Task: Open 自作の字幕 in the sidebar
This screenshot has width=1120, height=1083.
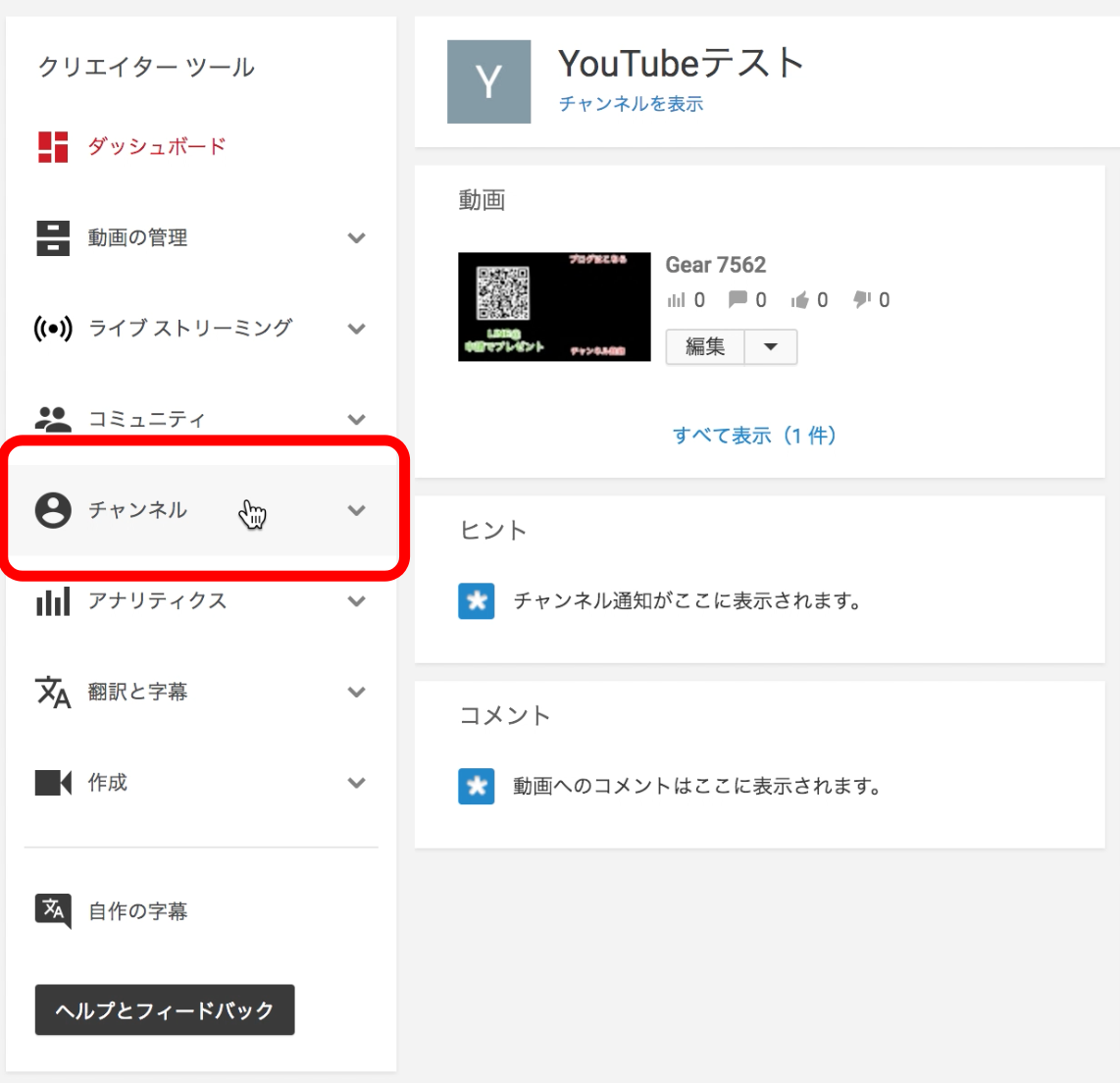Action: pos(138,910)
